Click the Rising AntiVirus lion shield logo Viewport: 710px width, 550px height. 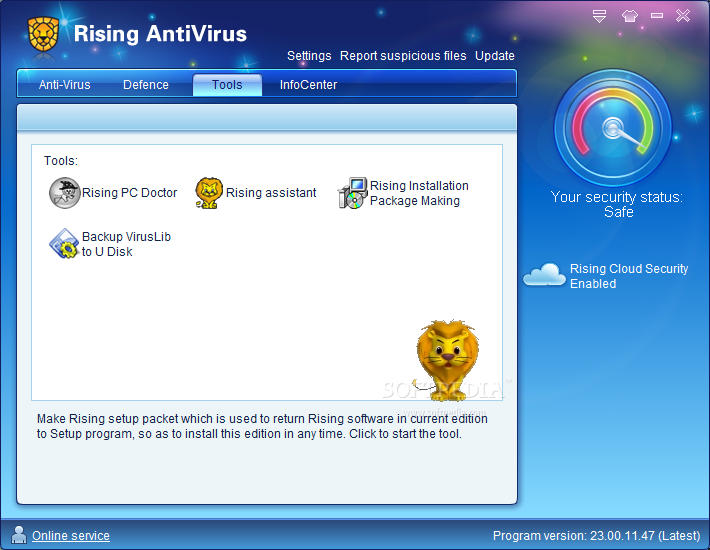43,34
